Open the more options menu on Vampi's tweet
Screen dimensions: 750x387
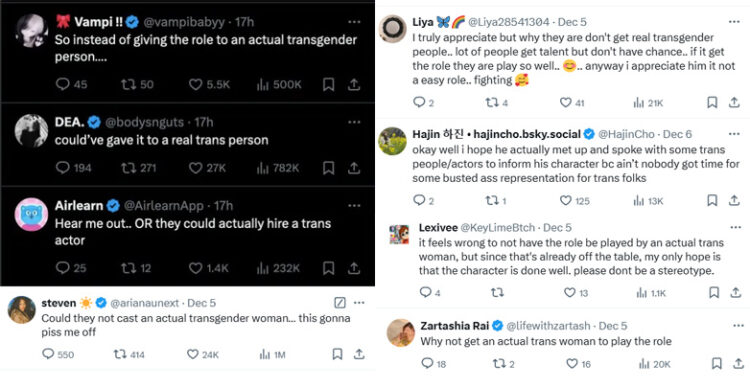click(x=354, y=22)
